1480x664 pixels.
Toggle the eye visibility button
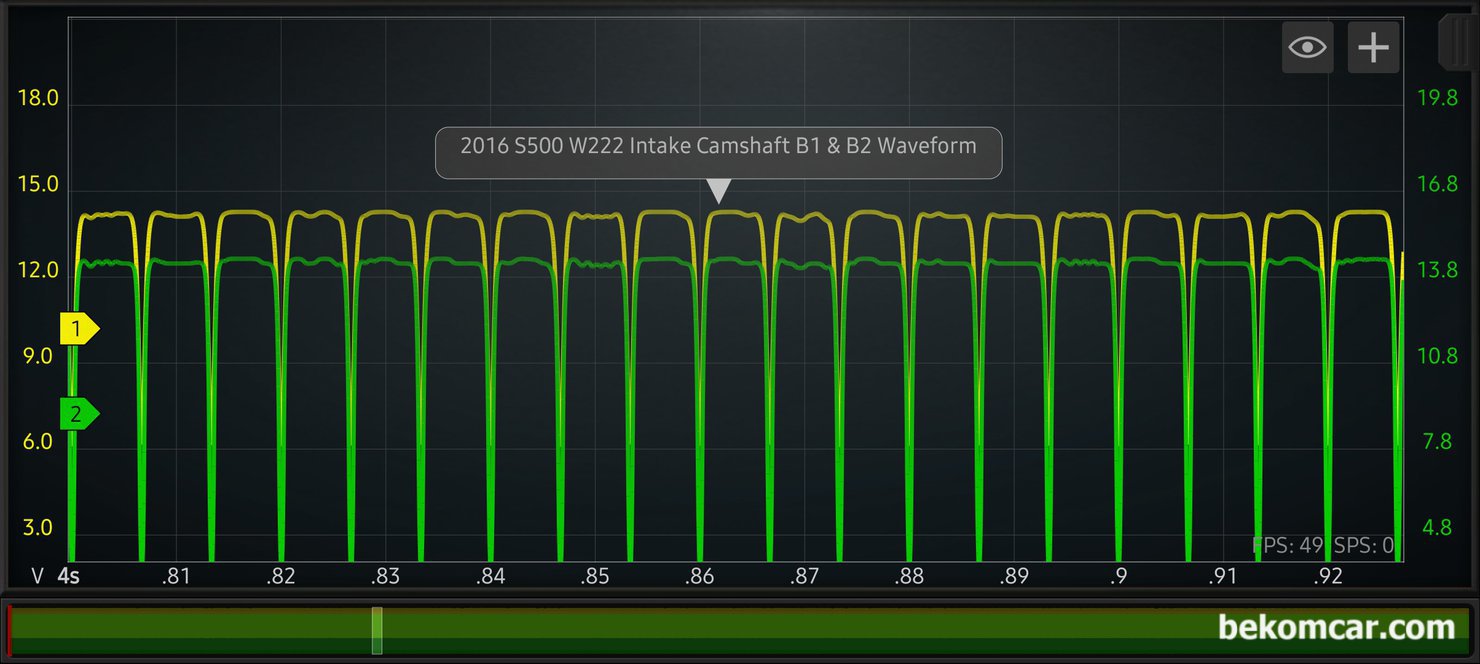coord(1307,47)
